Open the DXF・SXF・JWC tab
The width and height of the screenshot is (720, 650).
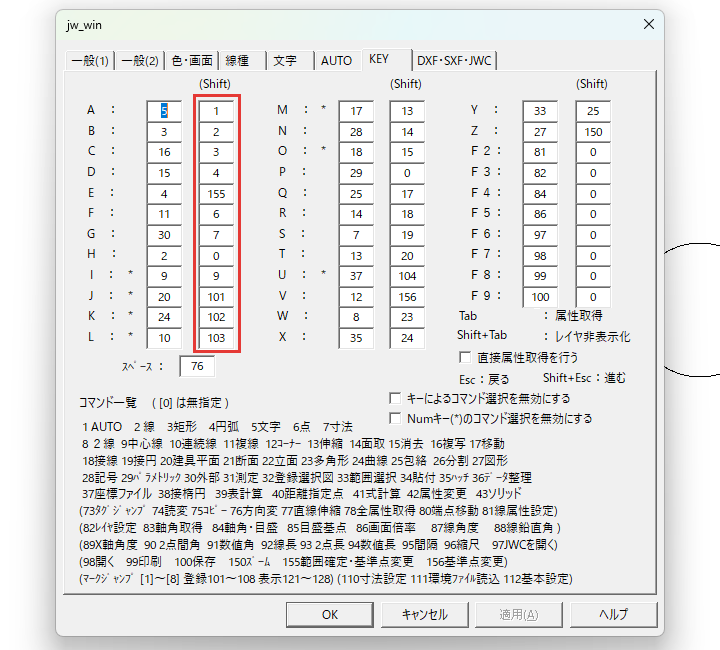pyautogui.click(x=454, y=61)
